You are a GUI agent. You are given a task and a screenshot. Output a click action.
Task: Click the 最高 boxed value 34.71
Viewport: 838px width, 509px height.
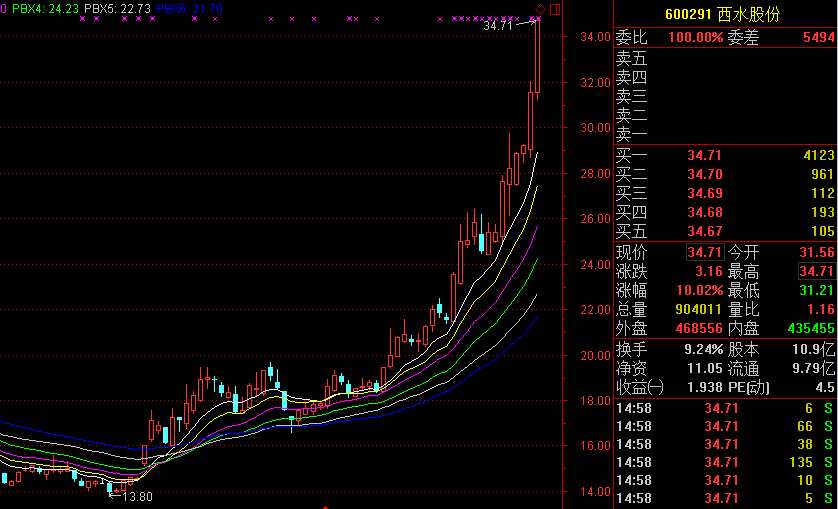(x=817, y=272)
